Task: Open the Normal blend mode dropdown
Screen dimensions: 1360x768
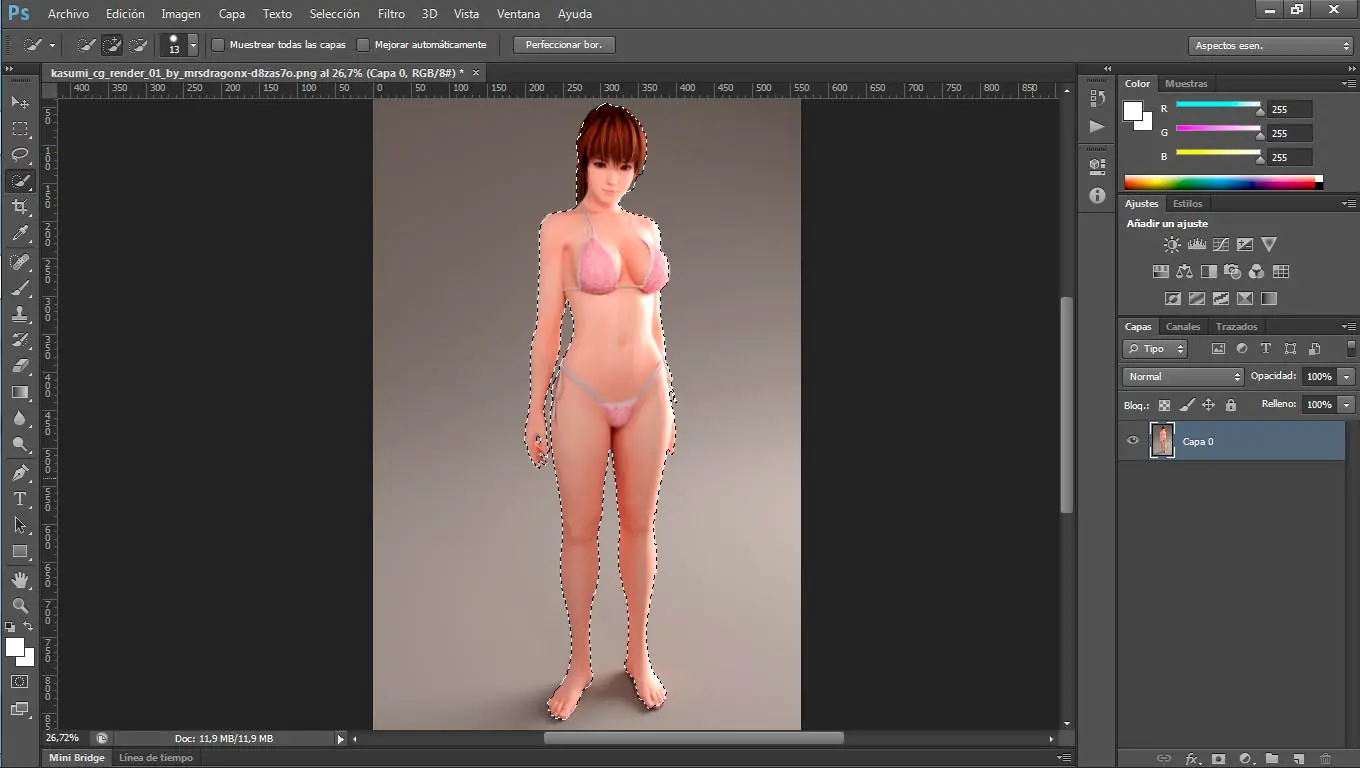Action: (x=1183, y=377)
